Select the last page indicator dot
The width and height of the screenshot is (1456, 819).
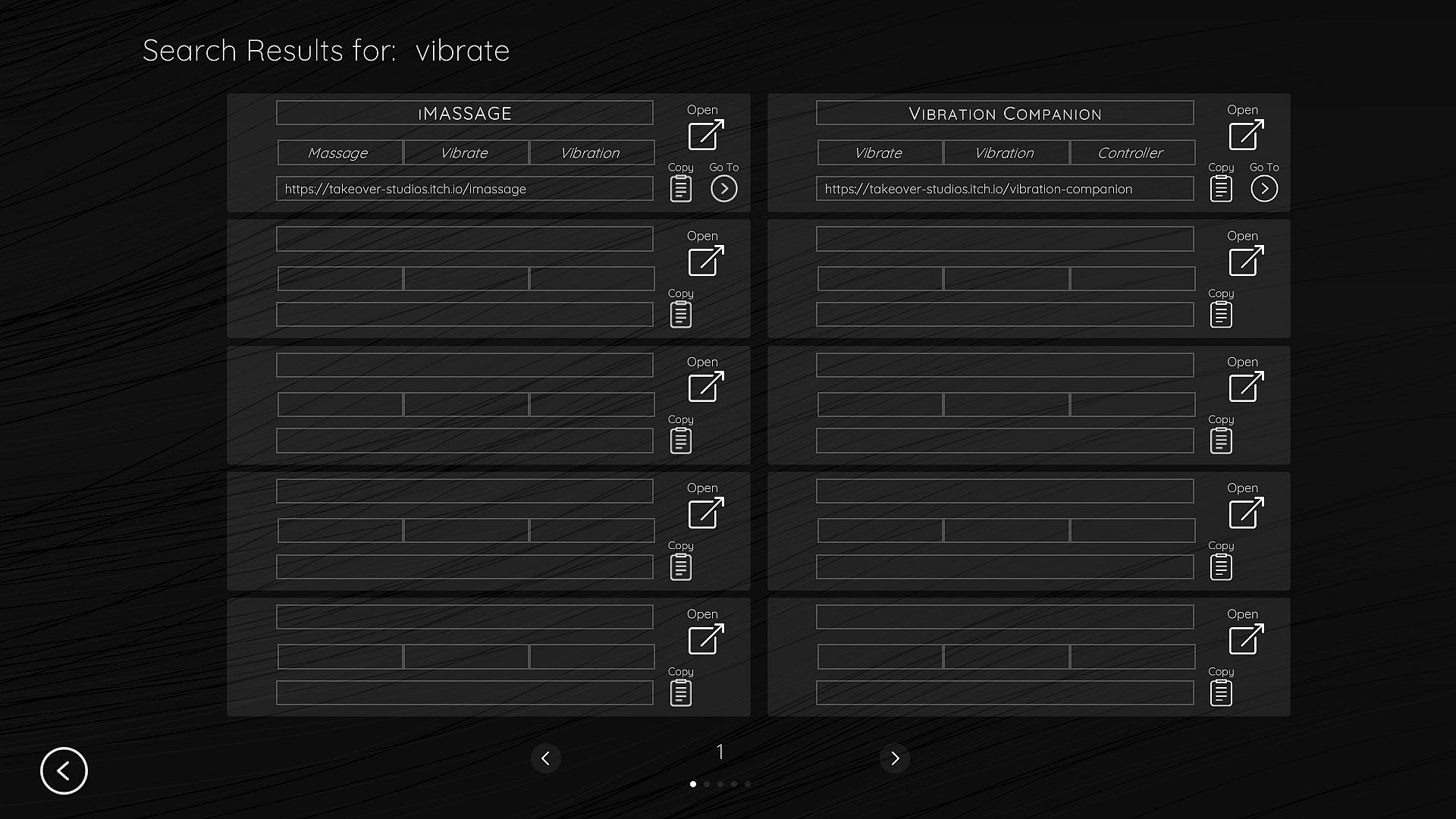pos(748,784)
